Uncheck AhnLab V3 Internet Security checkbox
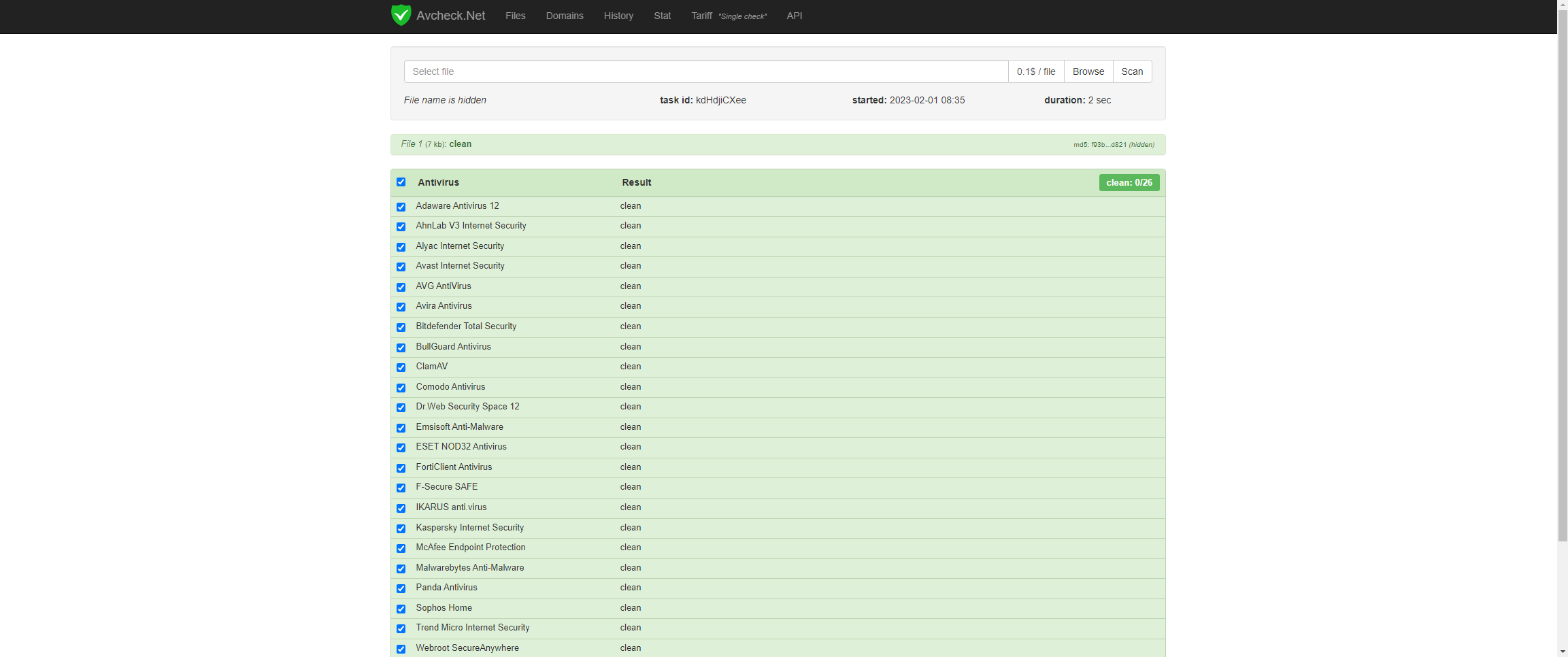This screenshot has width=1568, height=657. pos(401,226)
